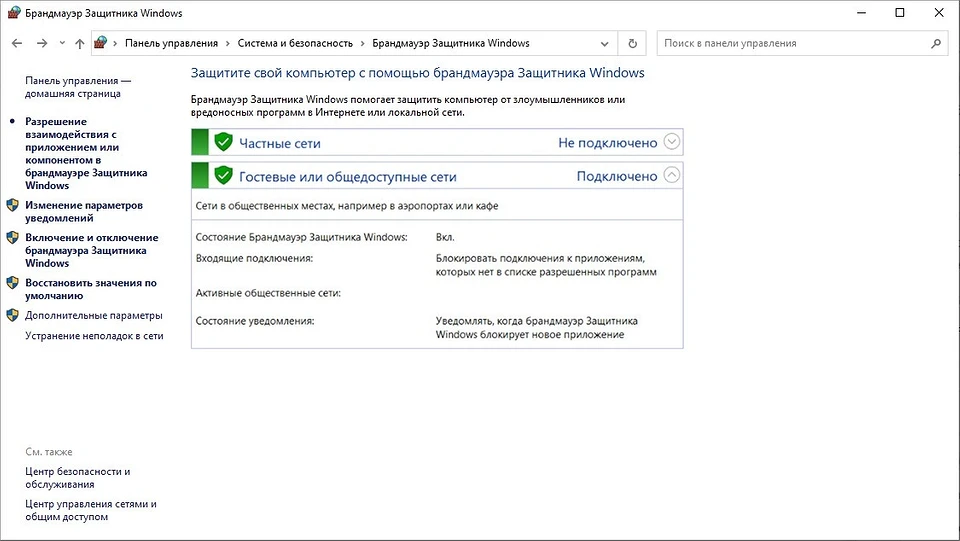Click green shield icon of 'Гостевые или общедоступные сети'
This screenshot has height=541, width=960.
coord(223,176)
